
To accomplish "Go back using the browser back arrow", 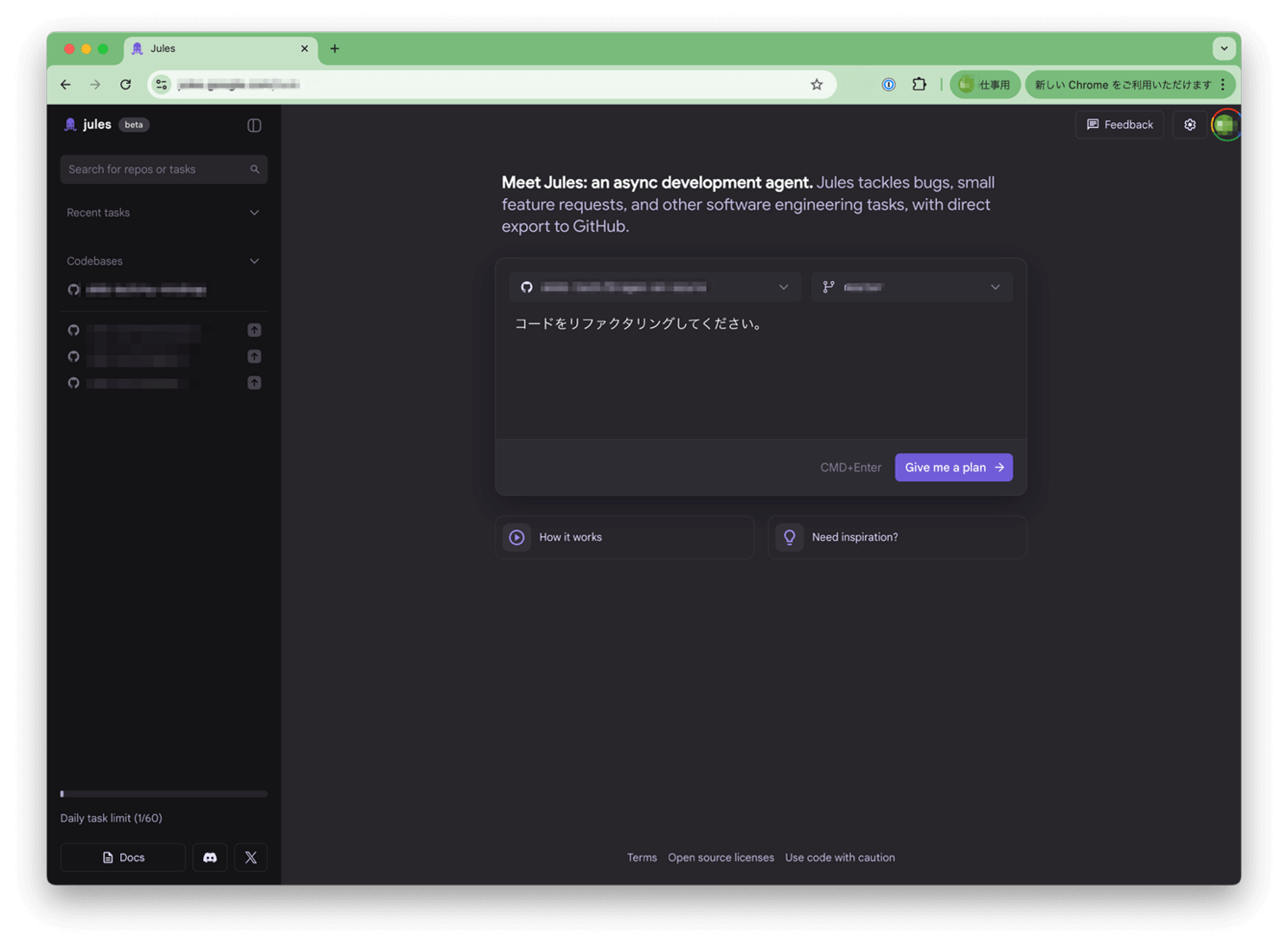I will 66,84.
